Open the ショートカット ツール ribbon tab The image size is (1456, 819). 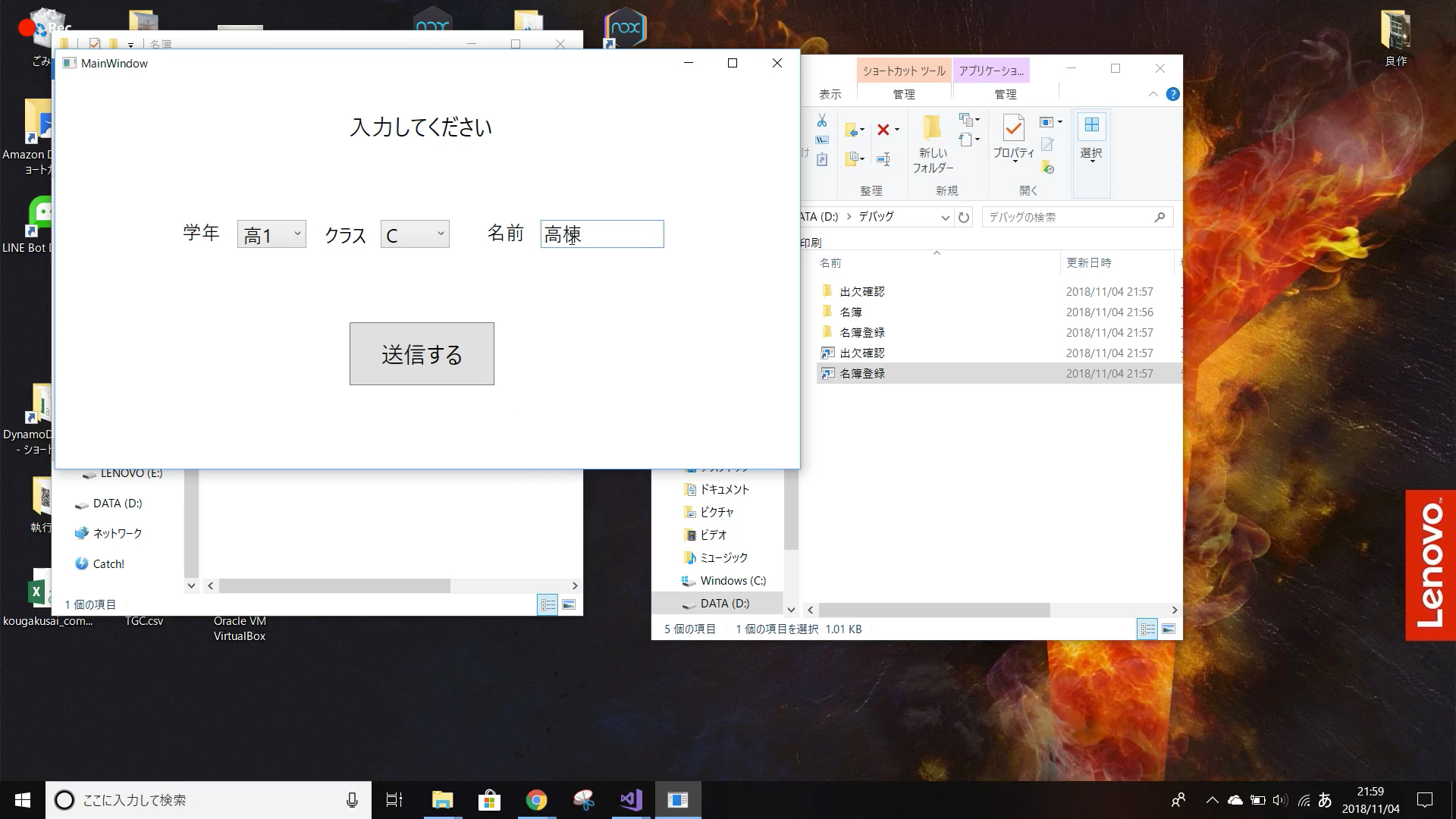pos(904,71)
